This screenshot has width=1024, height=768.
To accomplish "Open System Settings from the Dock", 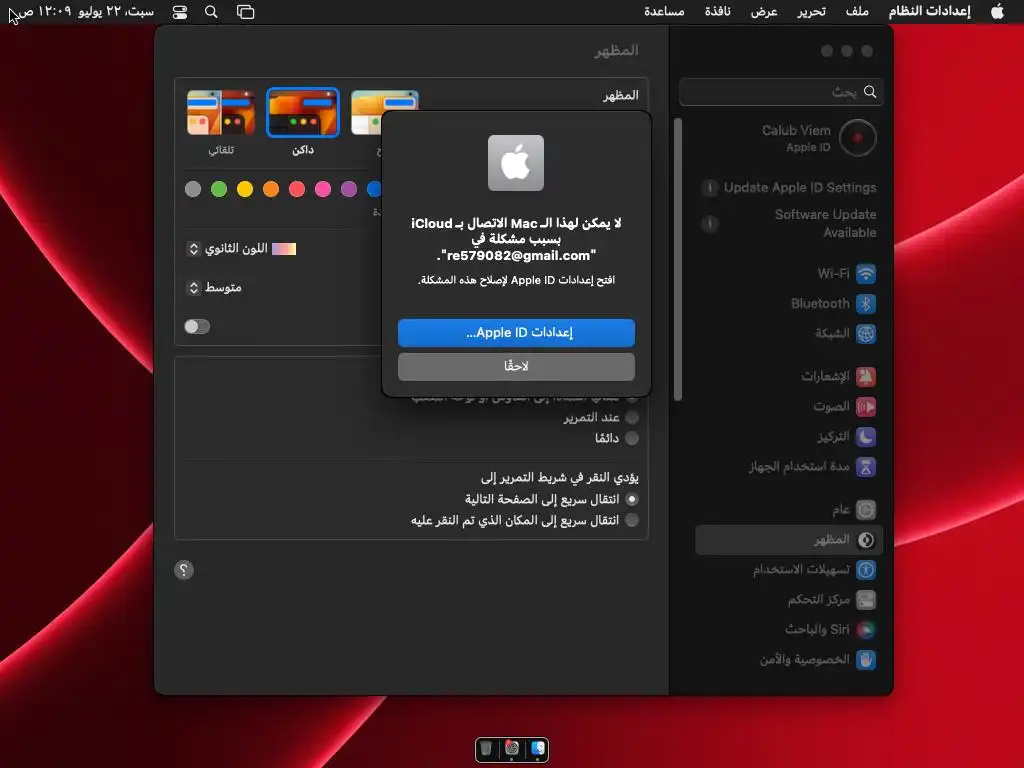I will 512,748.
